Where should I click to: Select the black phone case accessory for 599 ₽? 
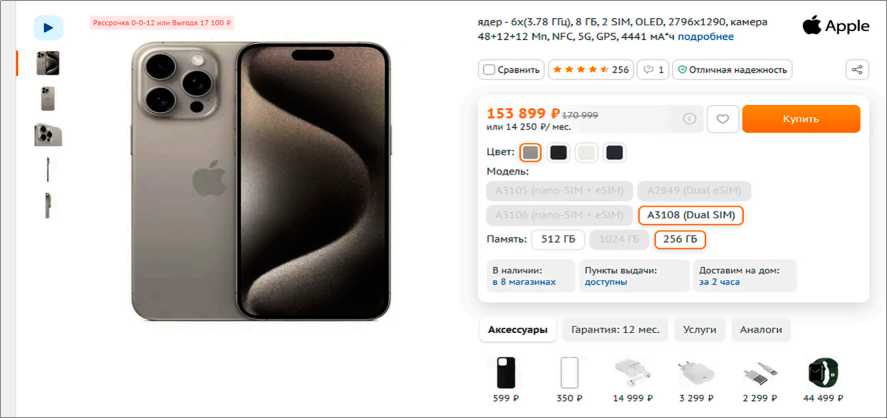(x=505, y=373)
